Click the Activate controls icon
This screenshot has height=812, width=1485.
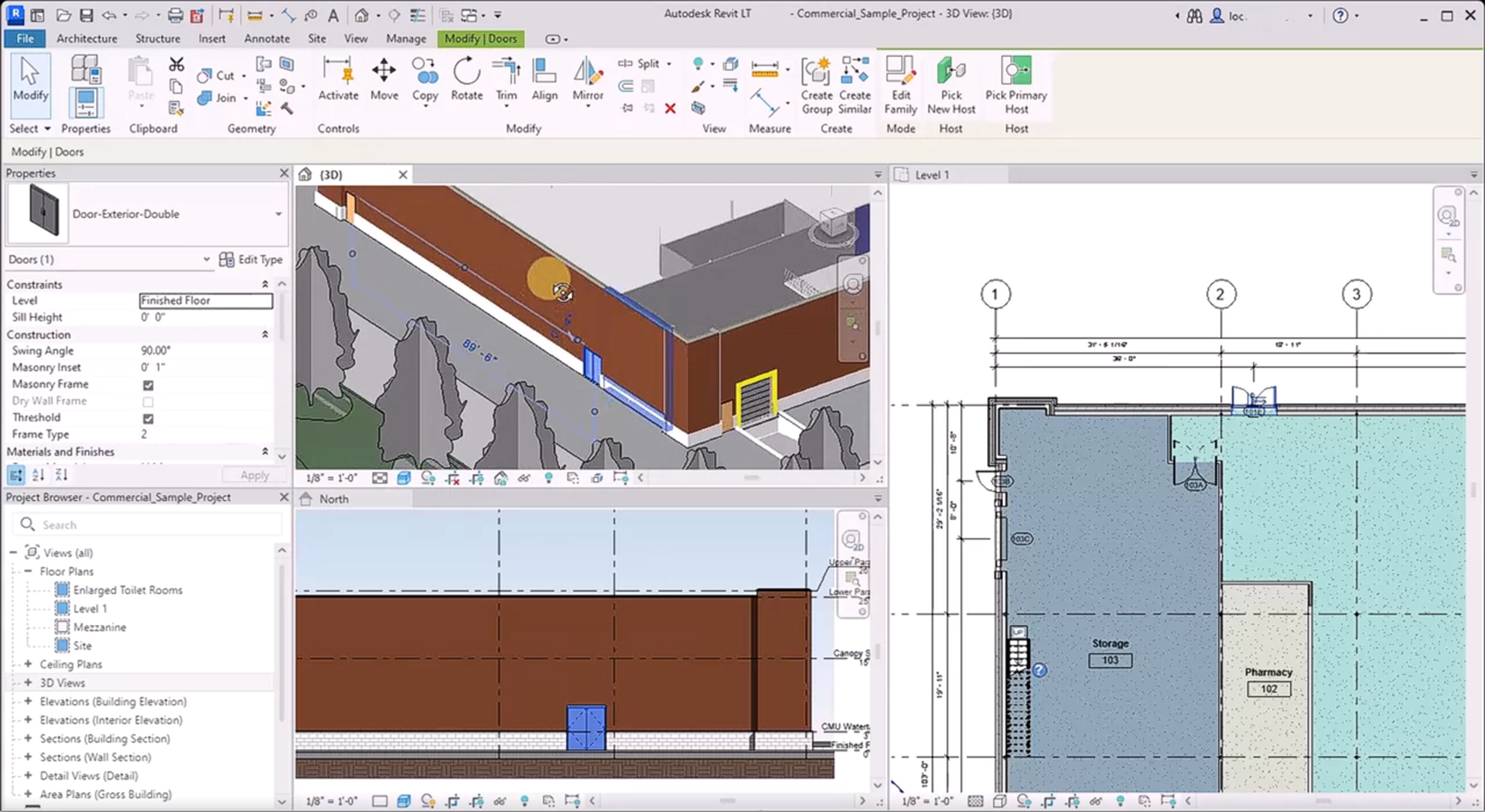pyautogui.click(x=338, y=80)
